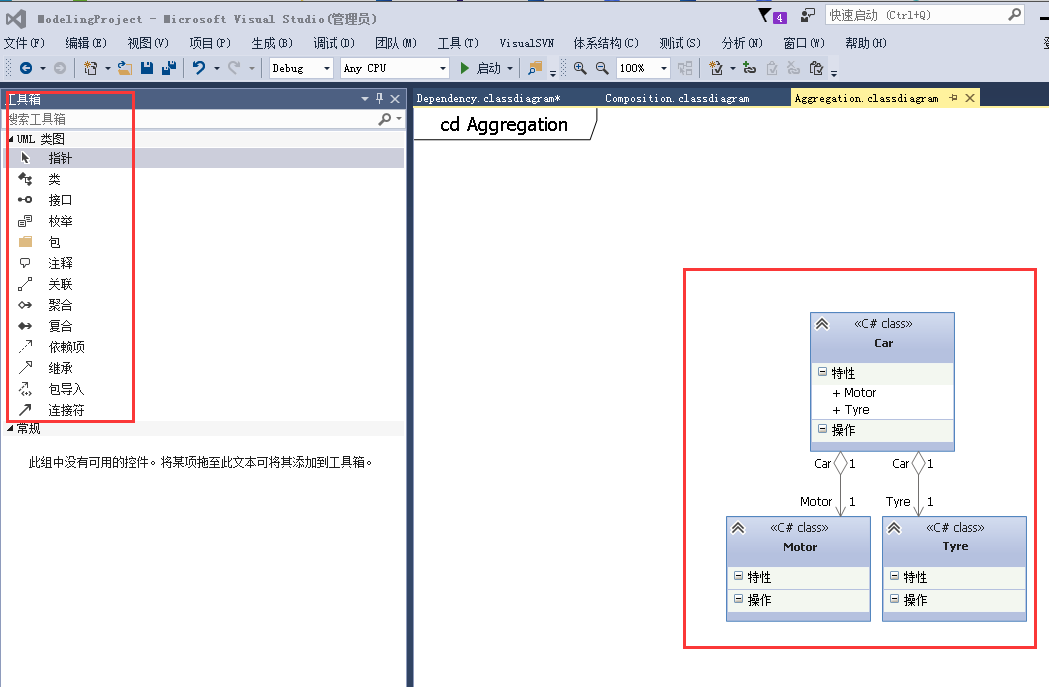Open the toolbox window position dropdown arrow
Screen dimensions: 1049x687
click(365, 99)
